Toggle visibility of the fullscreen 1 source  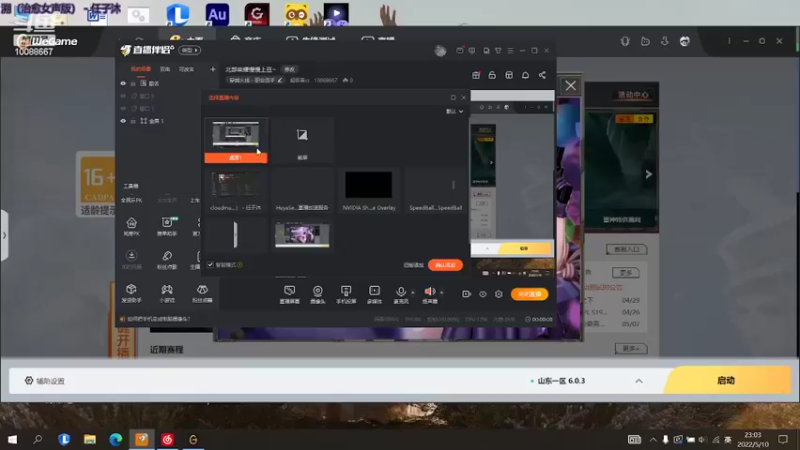[x=123, y=121]
